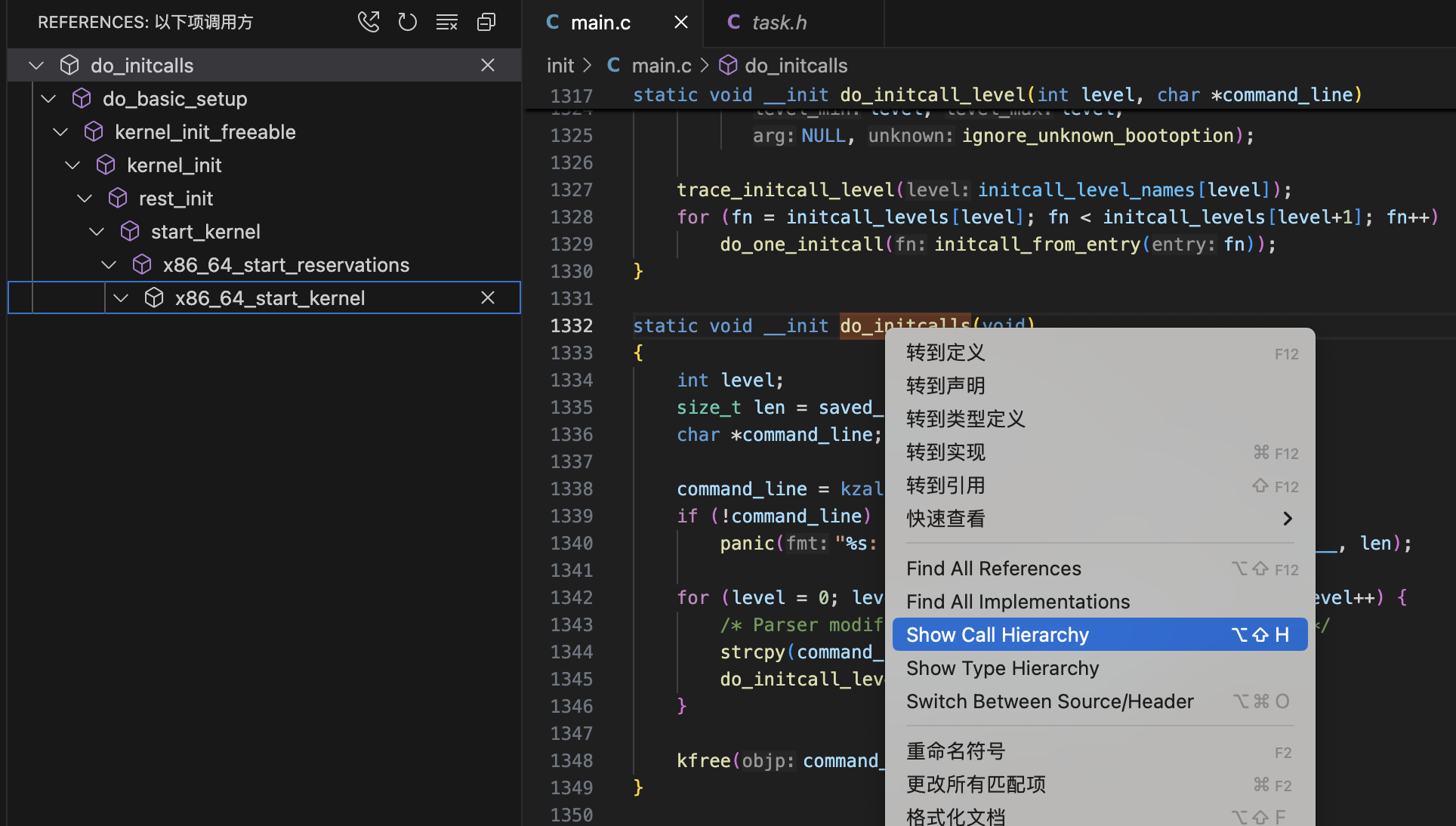Click the x86_64_start_reservations cube icon

[142, 265]
